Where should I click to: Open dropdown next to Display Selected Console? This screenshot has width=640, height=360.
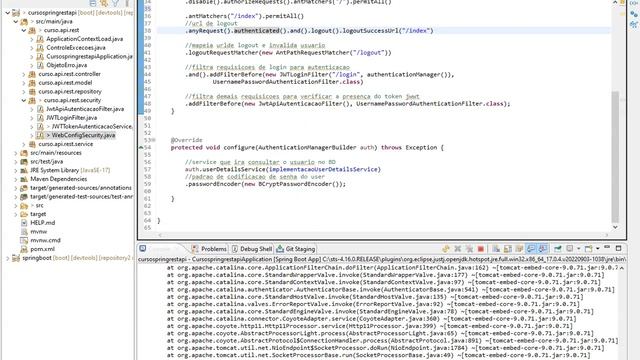pyautogui.click(x=578, y=249)
